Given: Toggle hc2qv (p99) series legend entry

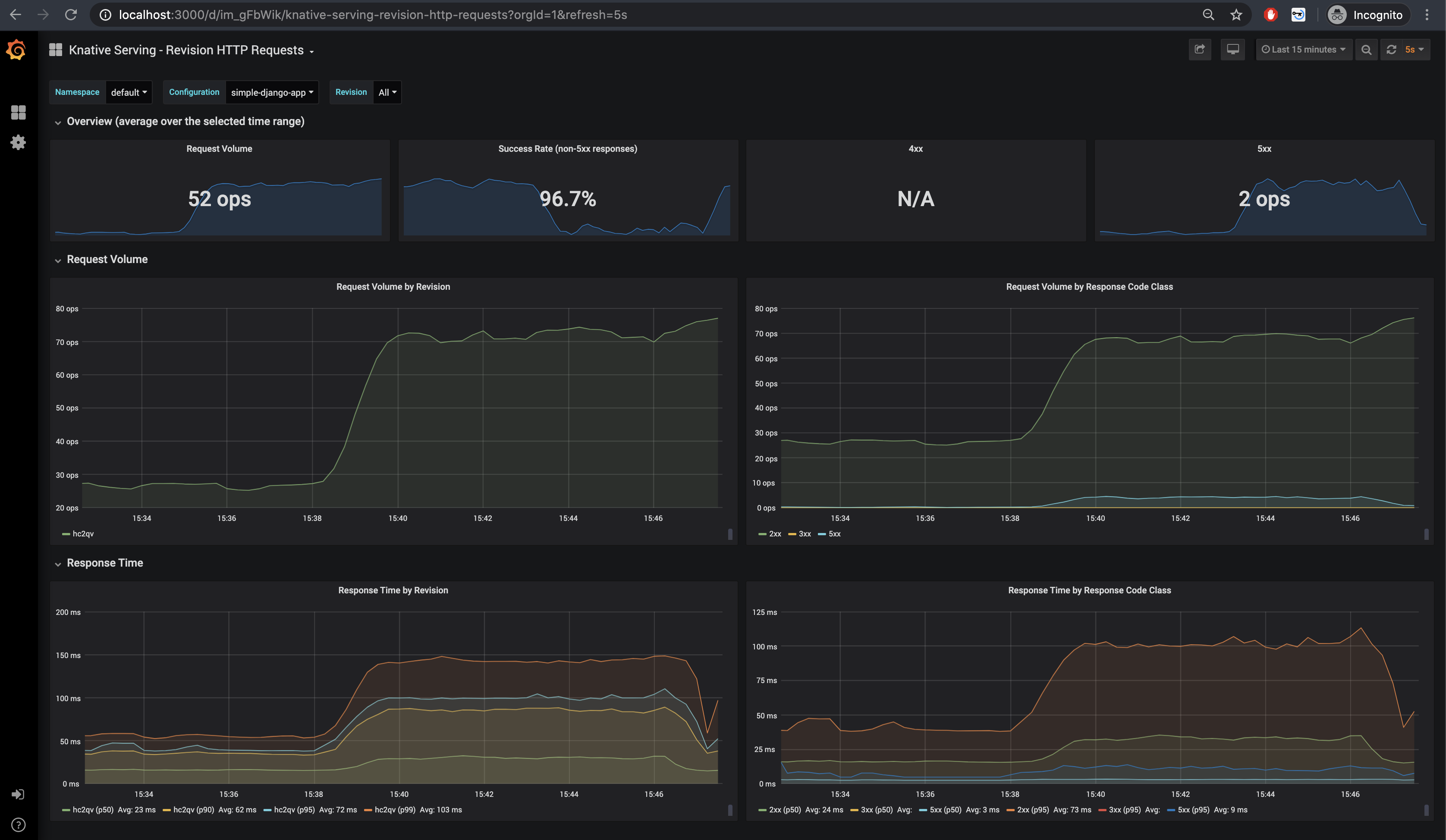Looking at the screenshot, I should click(x=394, y=810).
